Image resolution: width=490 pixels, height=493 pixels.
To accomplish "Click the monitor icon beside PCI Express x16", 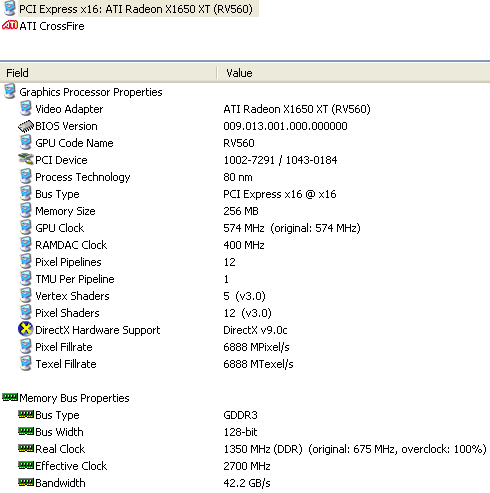I will (9, 8).
